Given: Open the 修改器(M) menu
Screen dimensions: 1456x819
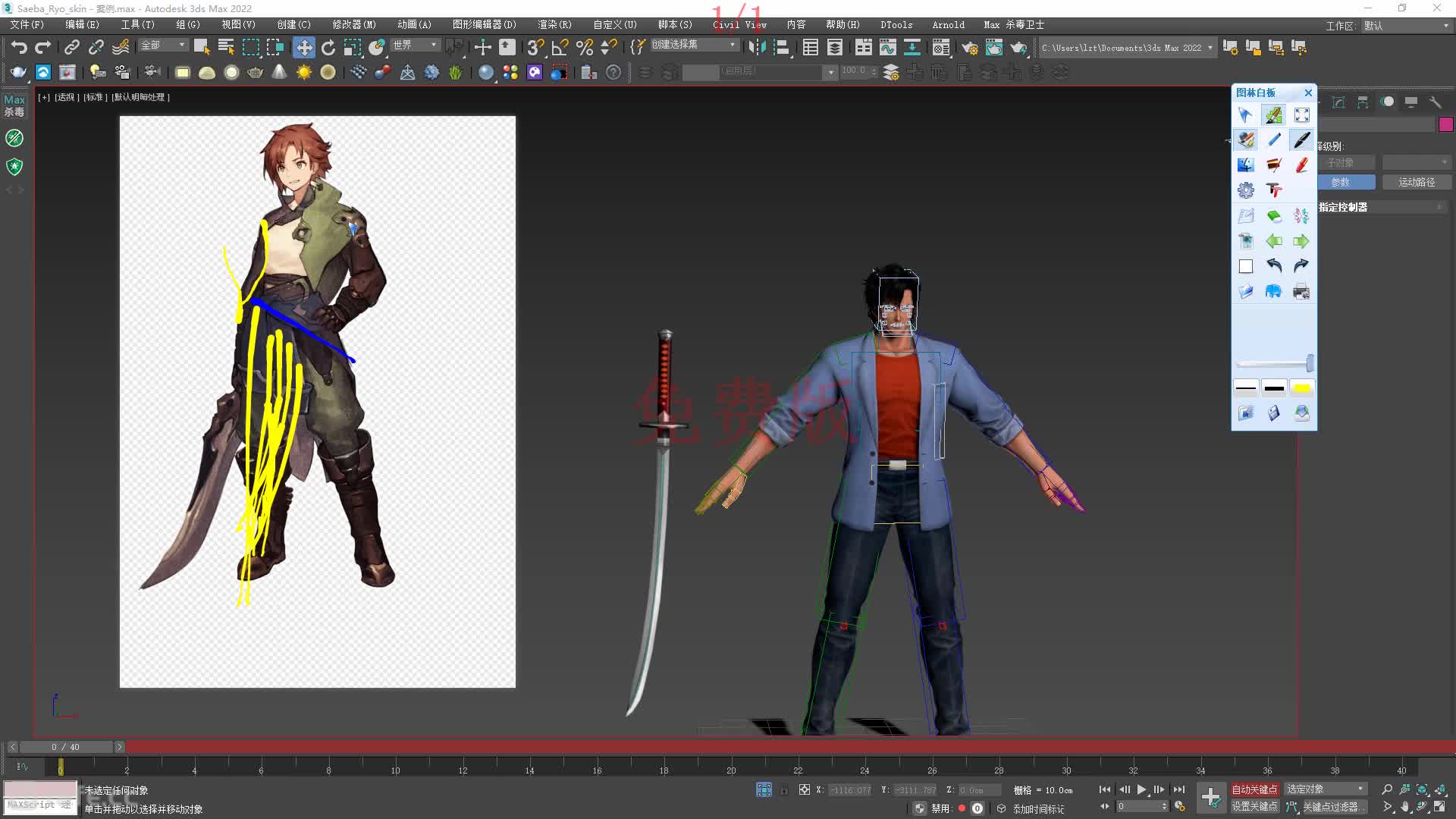Looking at the screenshot, I should (x=354, y=25).
